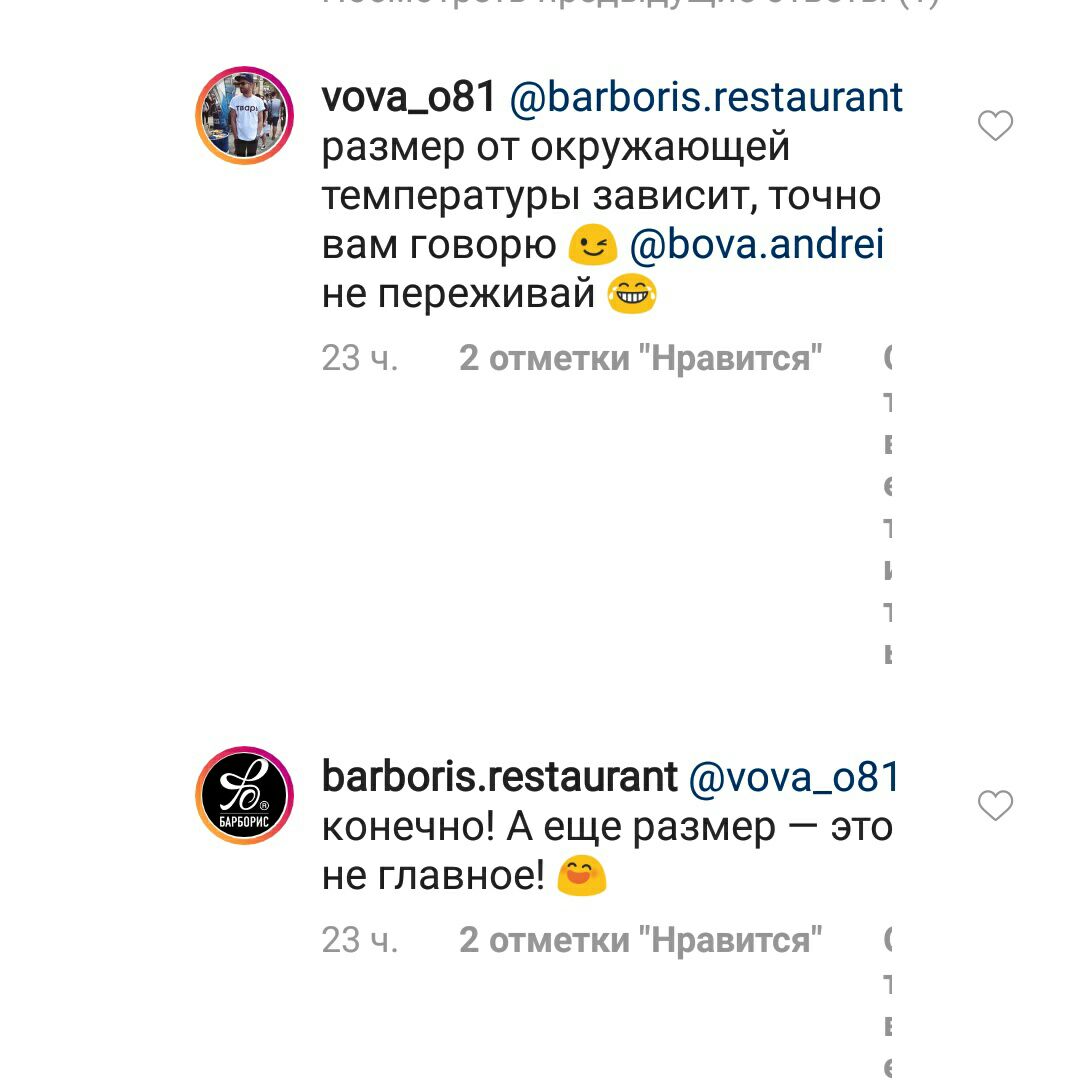Open the Барборис logo avatar
The width and height of the screenshot is (1080, 1080).
[x=245, y=795]
